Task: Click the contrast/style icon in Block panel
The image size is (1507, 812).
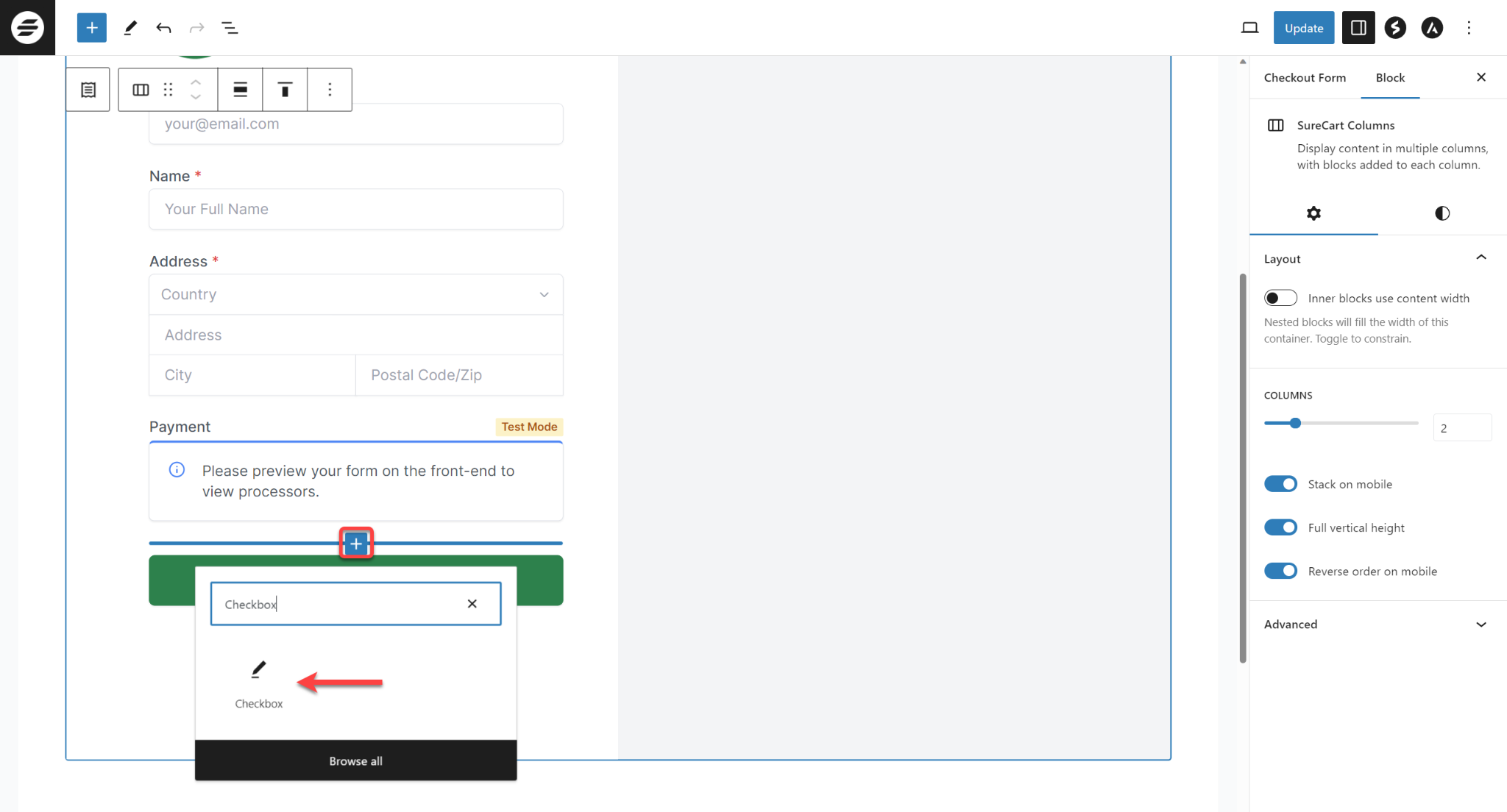Action: coord(1441,213)
